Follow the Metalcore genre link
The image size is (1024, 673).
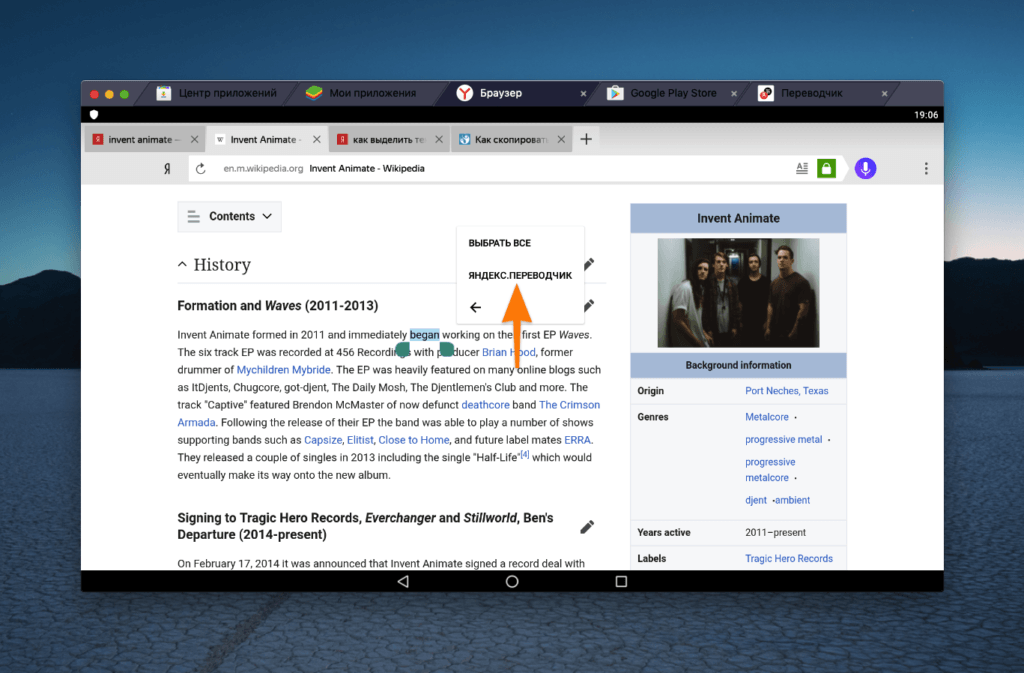(767, 417)
